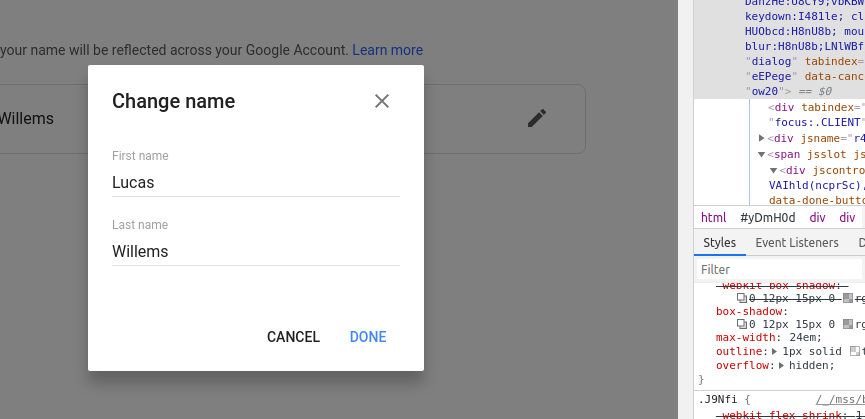The width and height of the screenshot is (865, 419).
Task: Collapse the span jsslot node
Action: pyautogui.click(x=762, y=154)
